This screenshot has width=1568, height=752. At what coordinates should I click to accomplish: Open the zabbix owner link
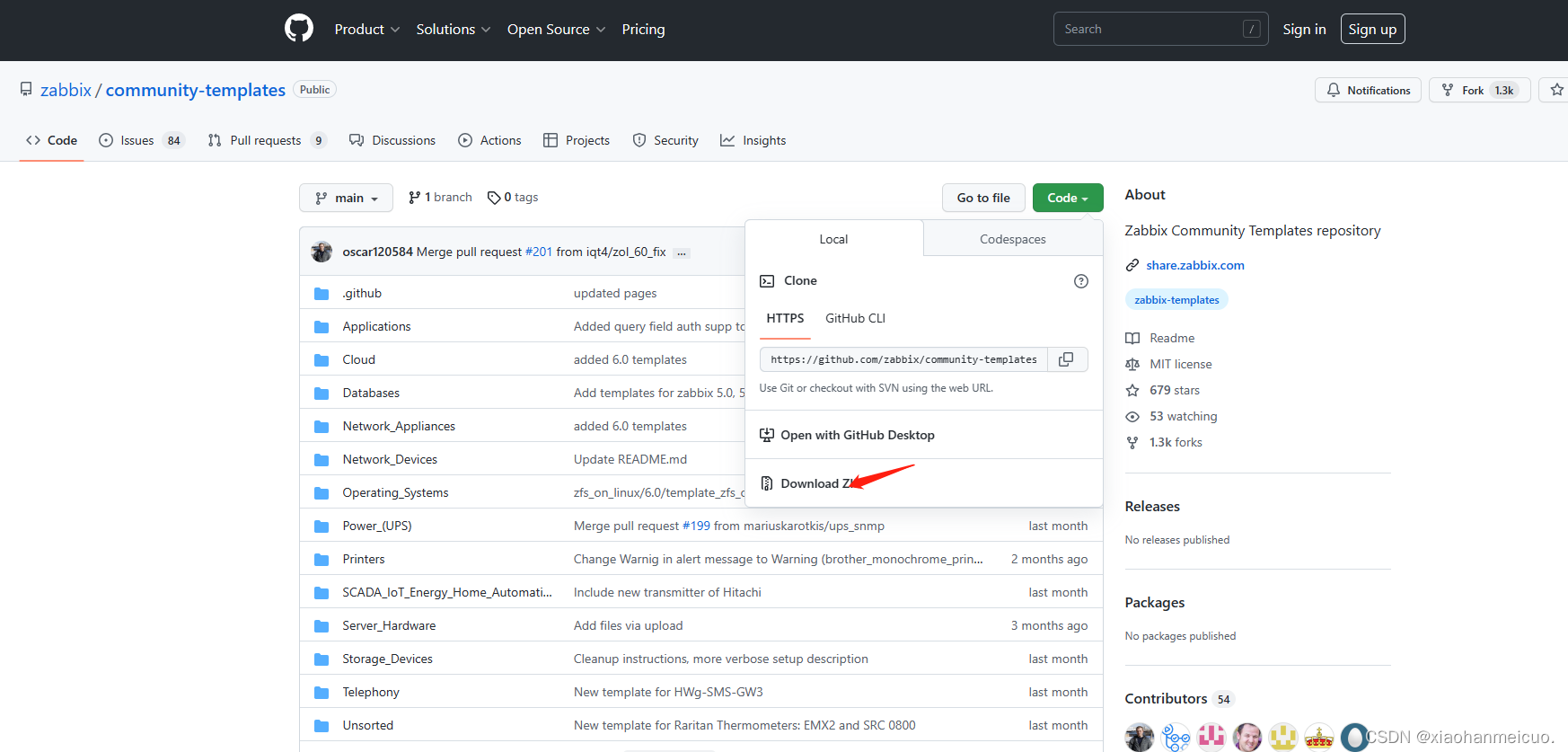[x=66, y=90]
